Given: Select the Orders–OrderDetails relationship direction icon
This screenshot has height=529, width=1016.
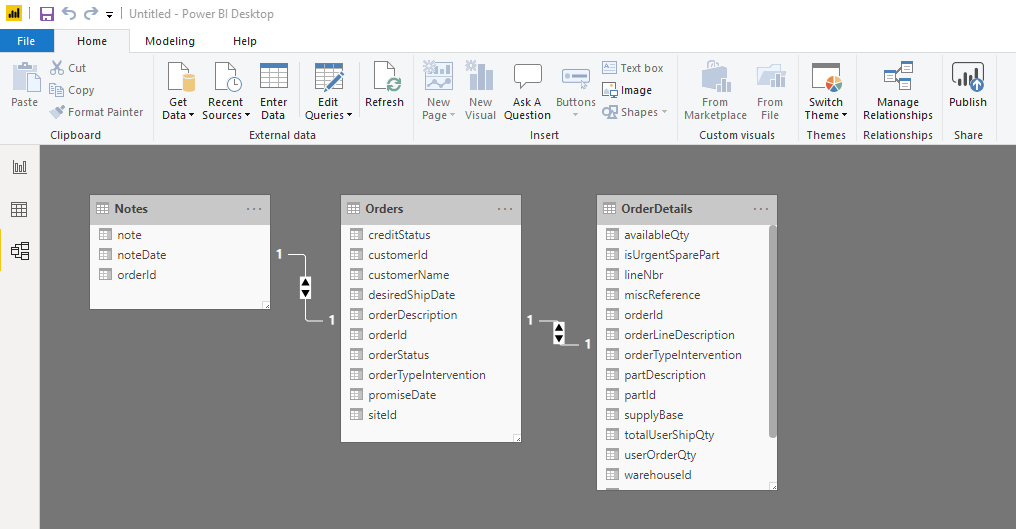Looking at the screenshot, I should pos(559,333).
